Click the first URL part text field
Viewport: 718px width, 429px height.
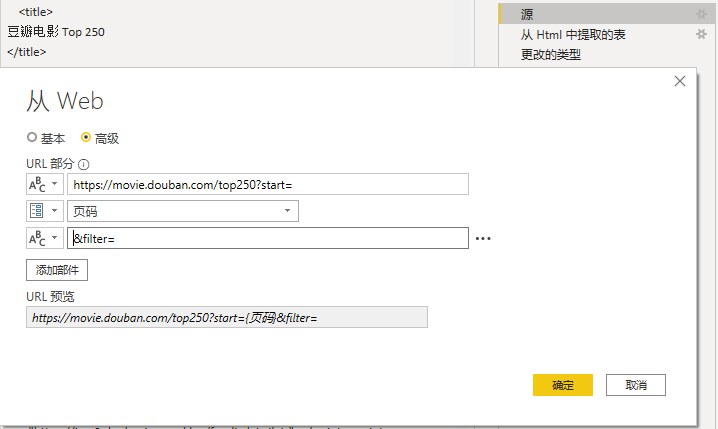(x=268, y=184)
